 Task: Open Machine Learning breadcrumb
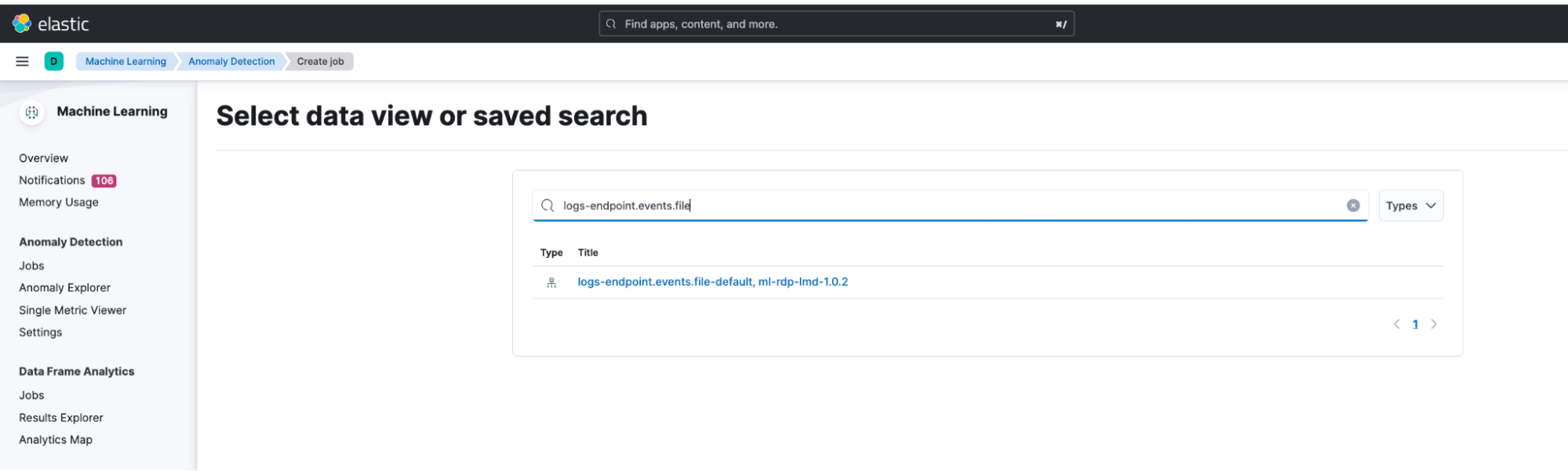click(126, 61)
